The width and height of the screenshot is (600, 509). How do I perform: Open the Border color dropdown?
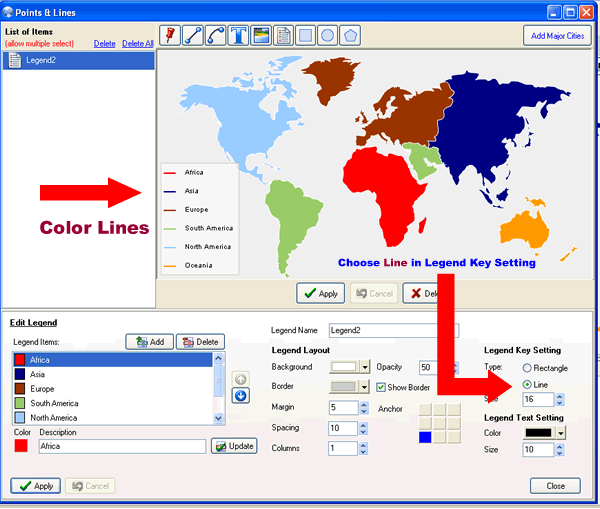point(365,387)
